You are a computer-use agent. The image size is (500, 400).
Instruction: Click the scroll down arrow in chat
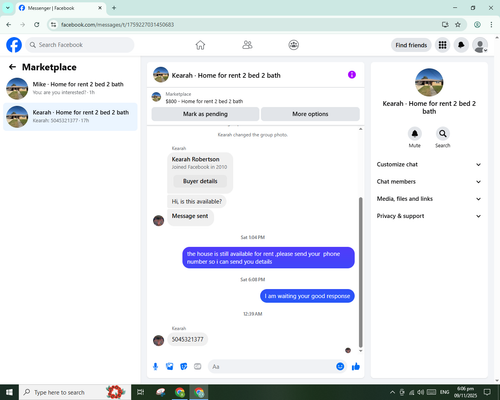pos(360,351)
